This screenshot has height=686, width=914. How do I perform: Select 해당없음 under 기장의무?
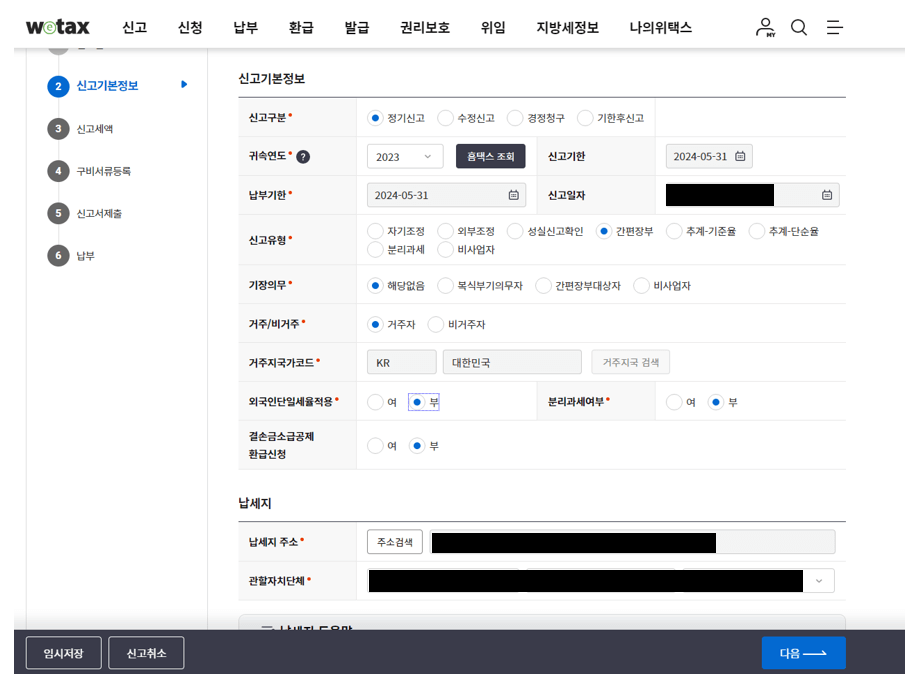[x=375, y=286]
